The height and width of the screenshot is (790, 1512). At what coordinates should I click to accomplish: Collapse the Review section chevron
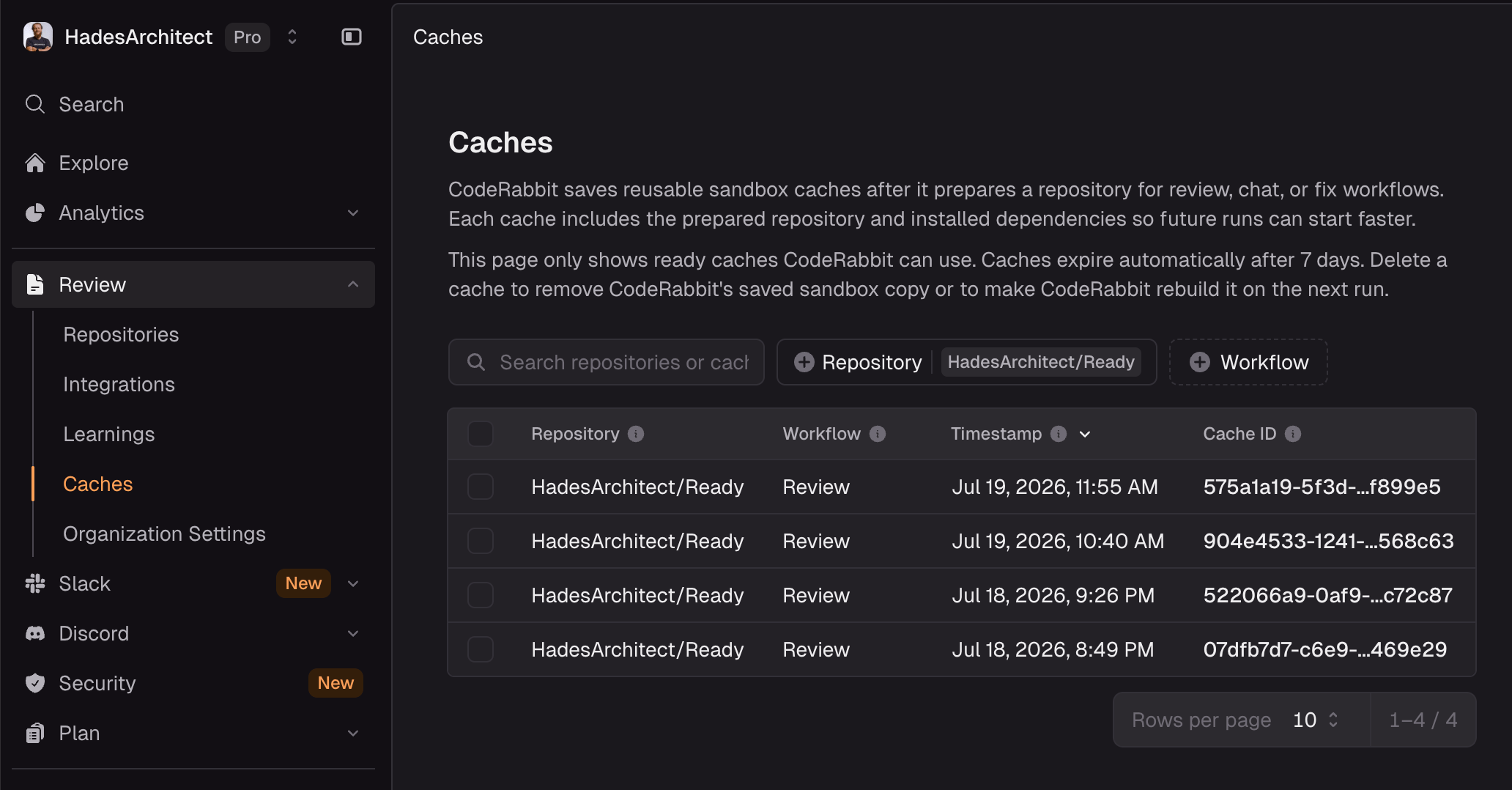pyautogui.click(x=353, y=284)
